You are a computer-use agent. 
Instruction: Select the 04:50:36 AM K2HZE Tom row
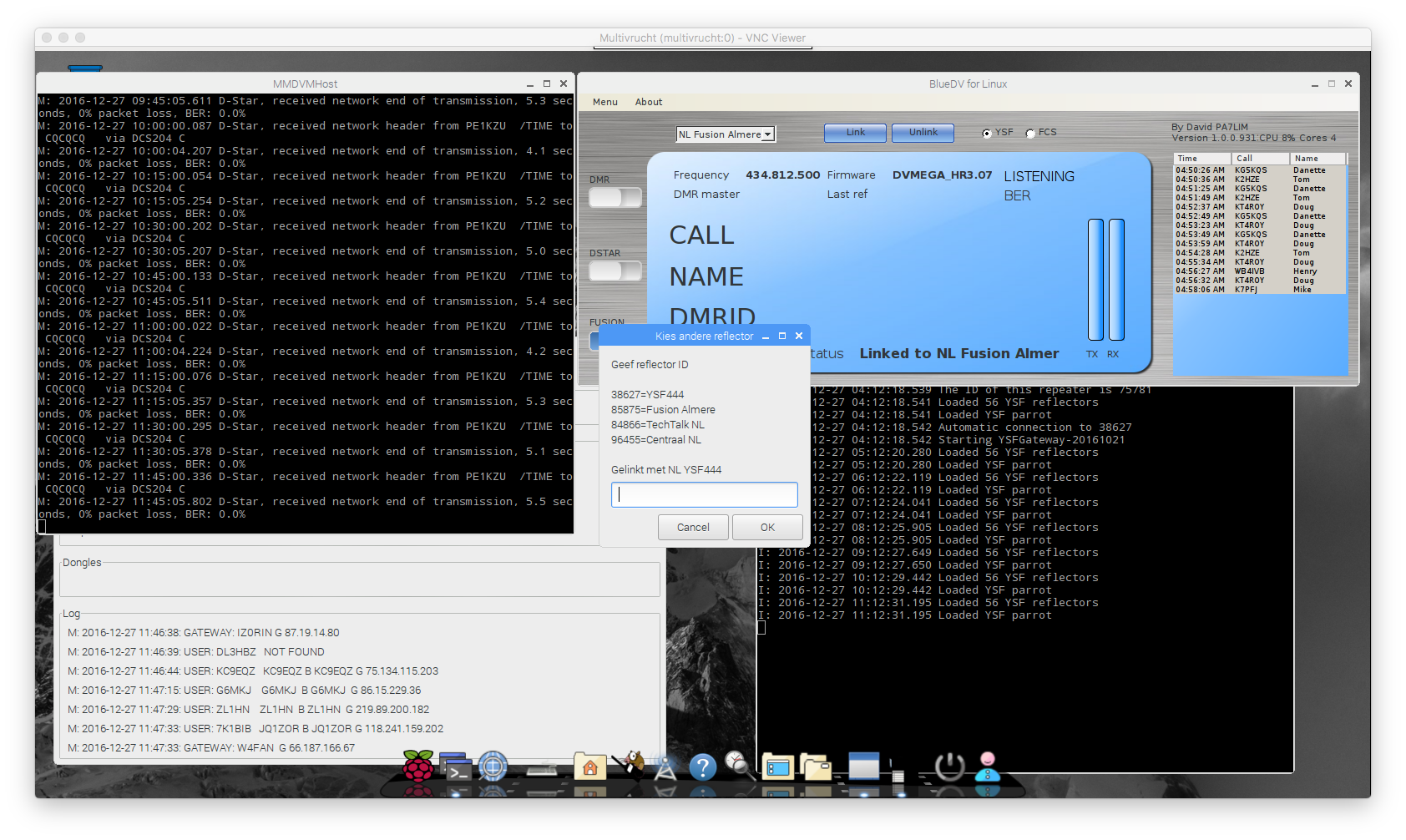click(1259, 180)
